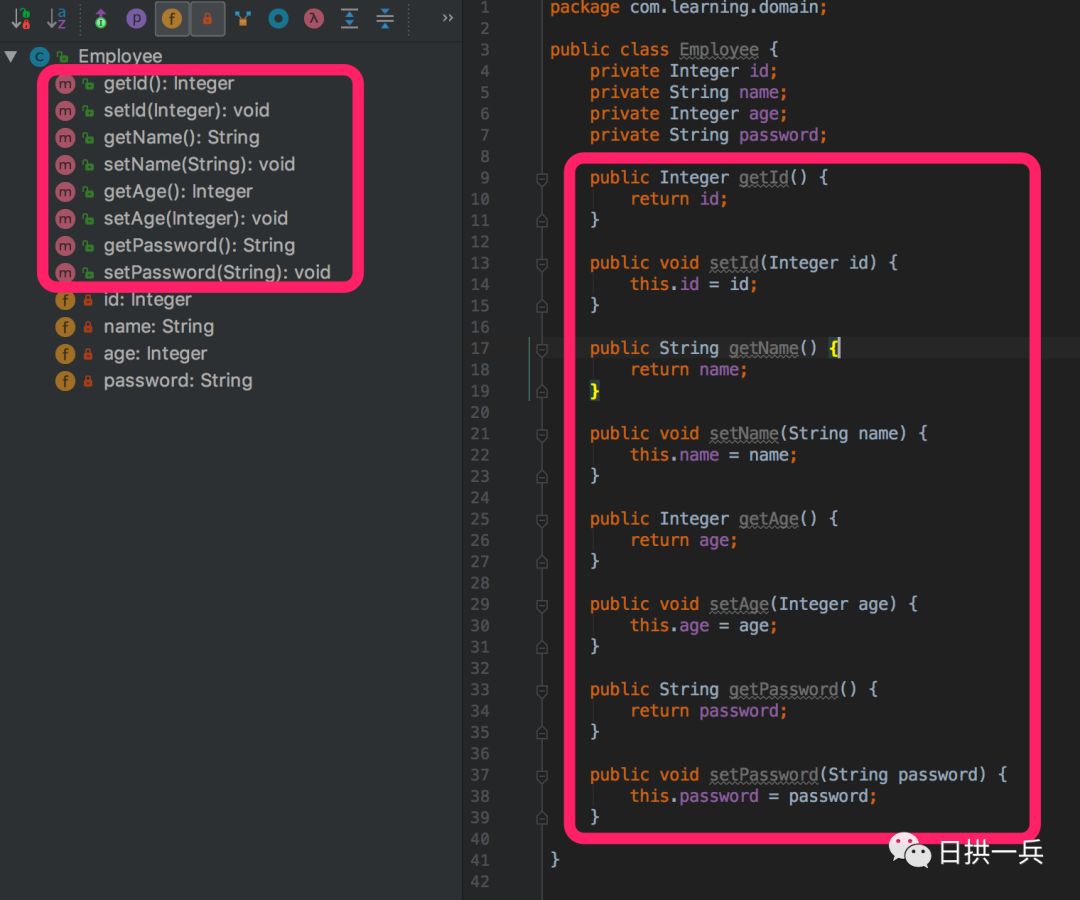Select the Employee class node in Structure

[120, 56]
